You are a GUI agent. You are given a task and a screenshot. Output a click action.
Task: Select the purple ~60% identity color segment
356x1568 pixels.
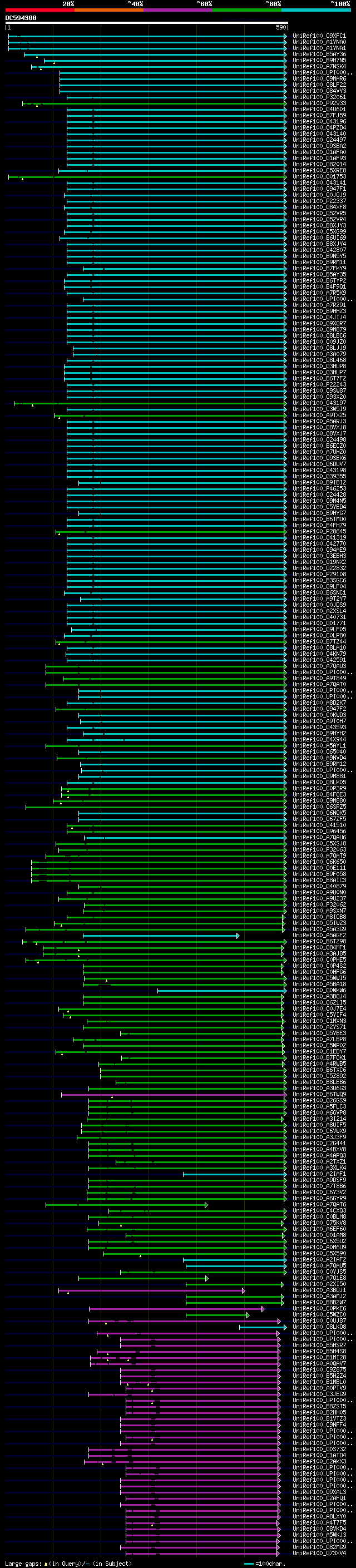pos(179,10)
